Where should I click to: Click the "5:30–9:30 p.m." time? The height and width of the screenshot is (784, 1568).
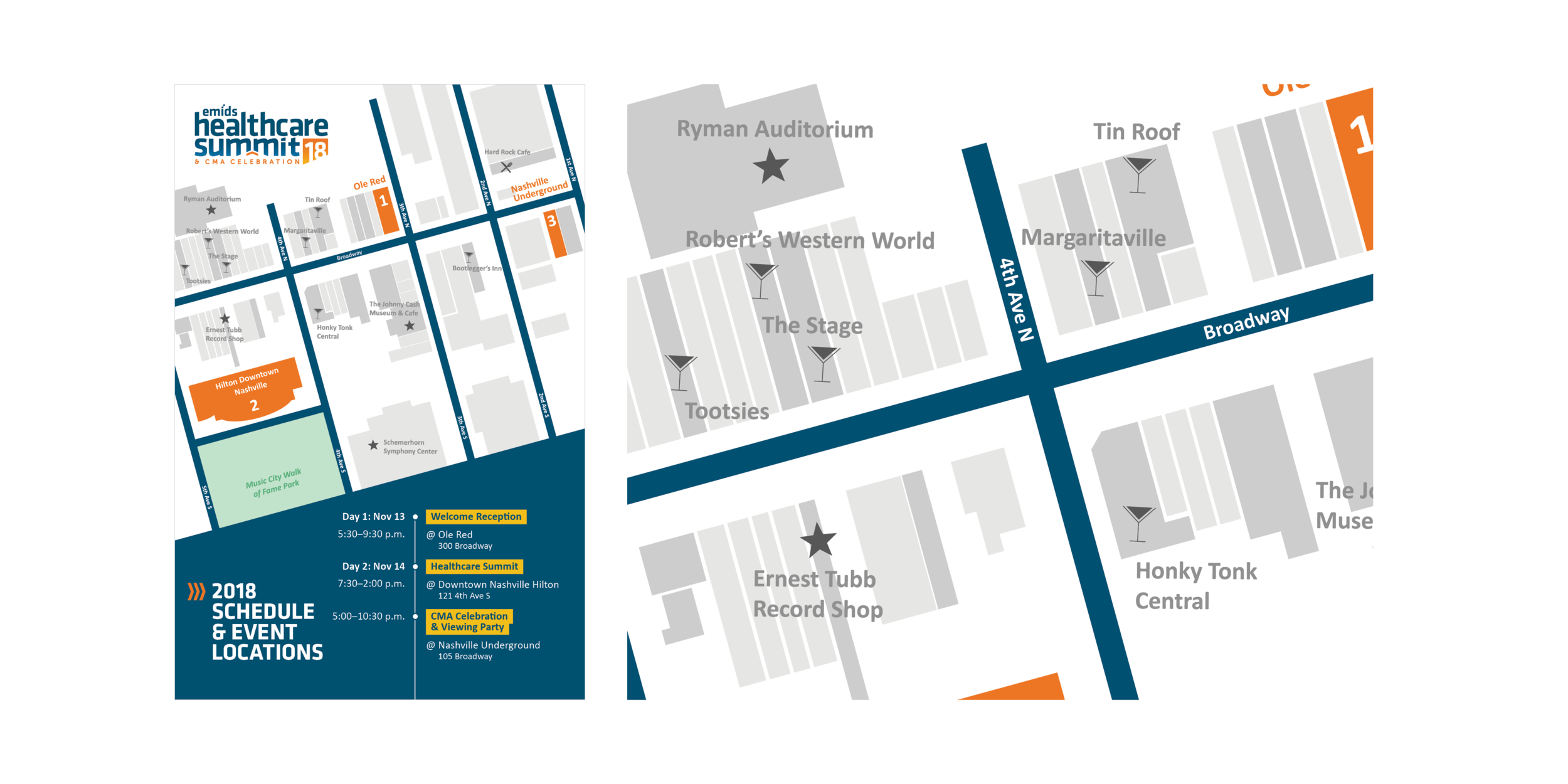point(371,534)
